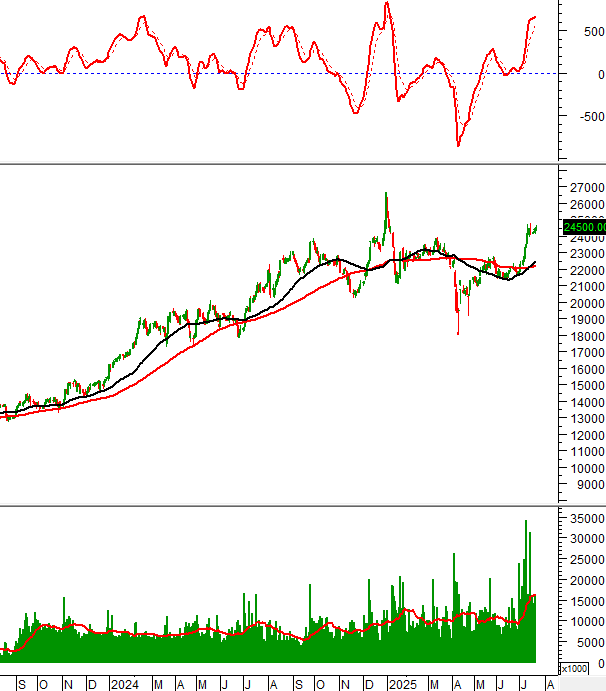Click the 21000 price axis label
The height and width of the screenshot is (691, 606).
coord(587,287)
